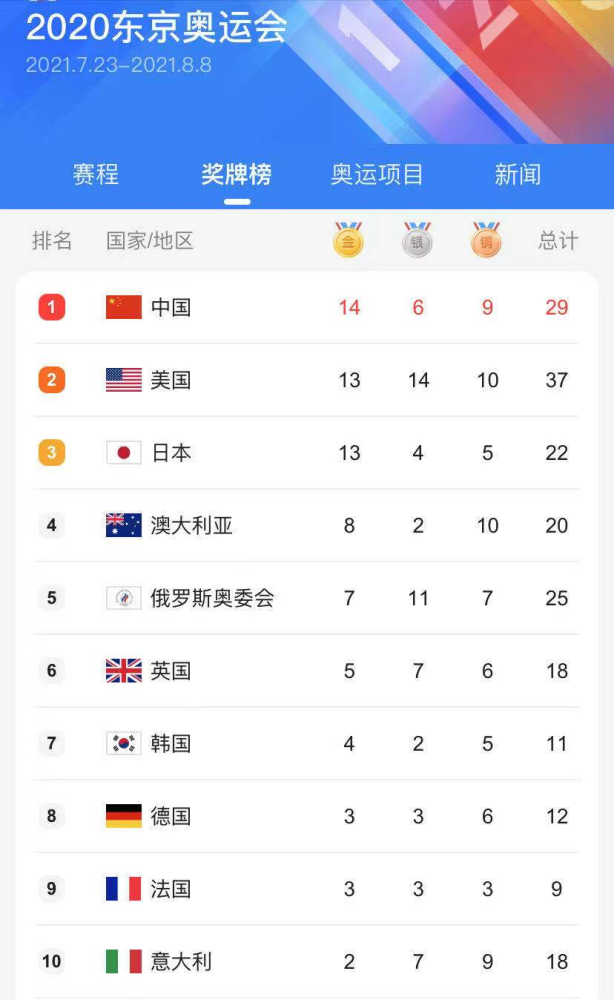
Task: Click the 2020东京奥运会 title
Action: [x=156, y=27]
